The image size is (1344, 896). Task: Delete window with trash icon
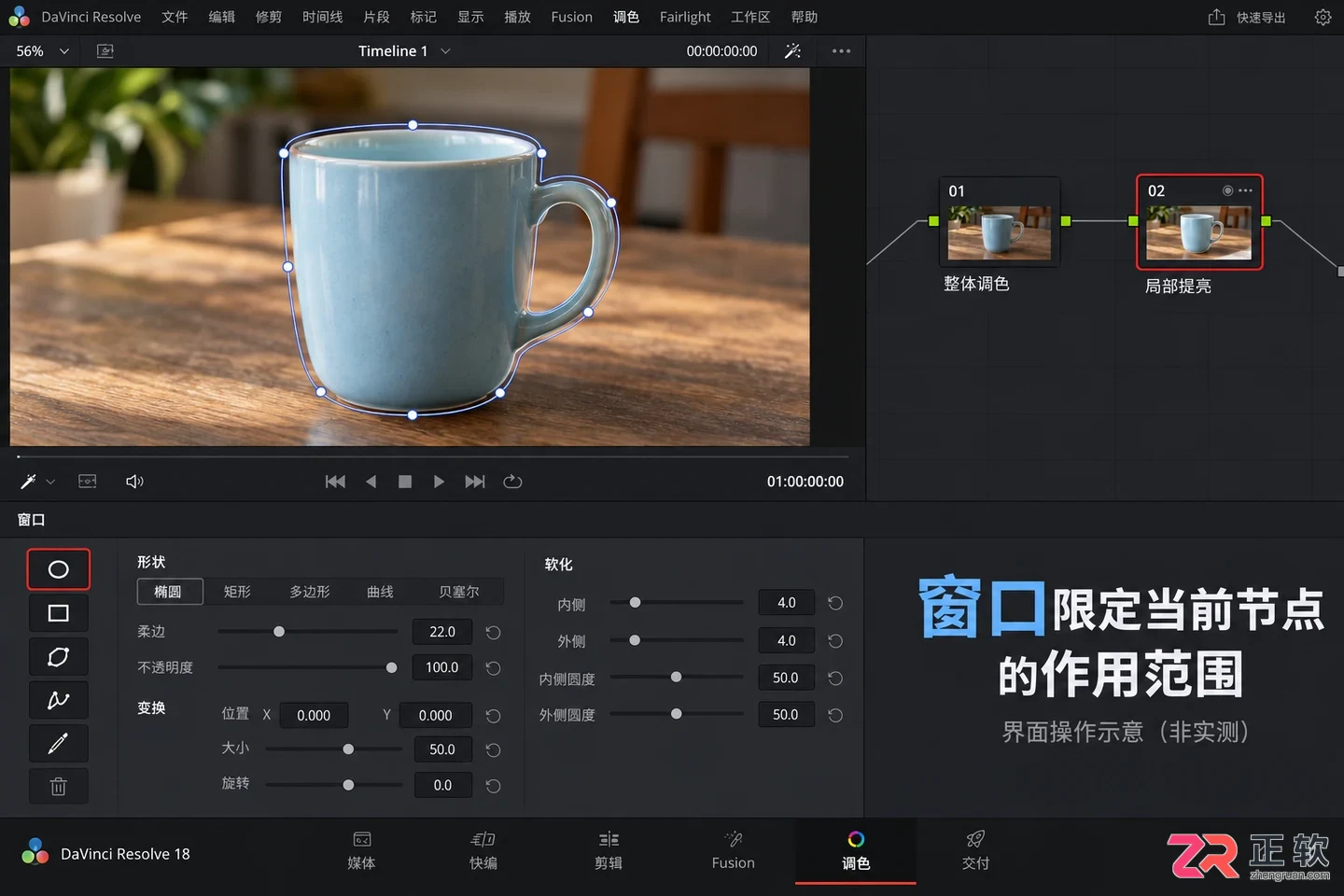[58, 787]
